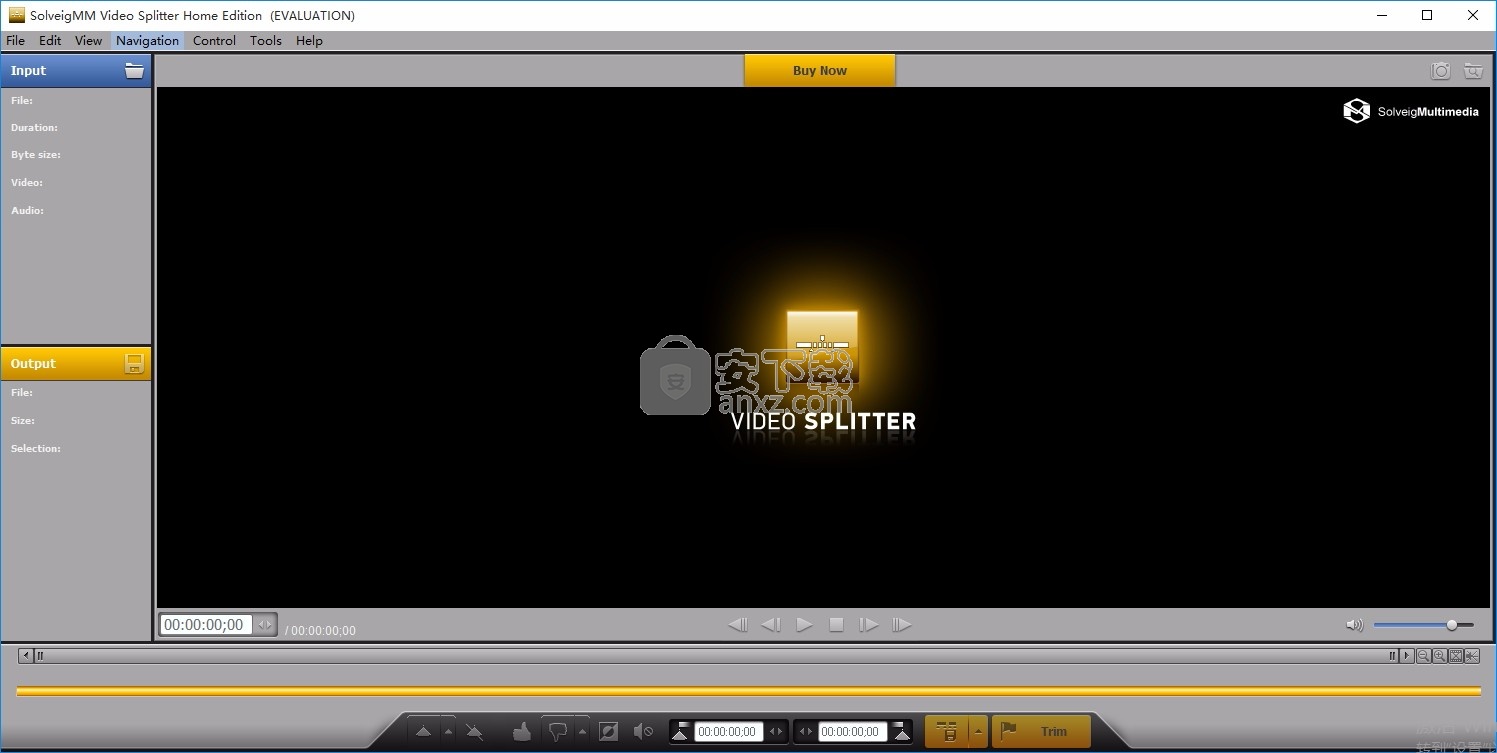Zoom in the timeline
Image resolution: width=1497 pixels, height=753 pixels.
click(x=1439, y=656)
